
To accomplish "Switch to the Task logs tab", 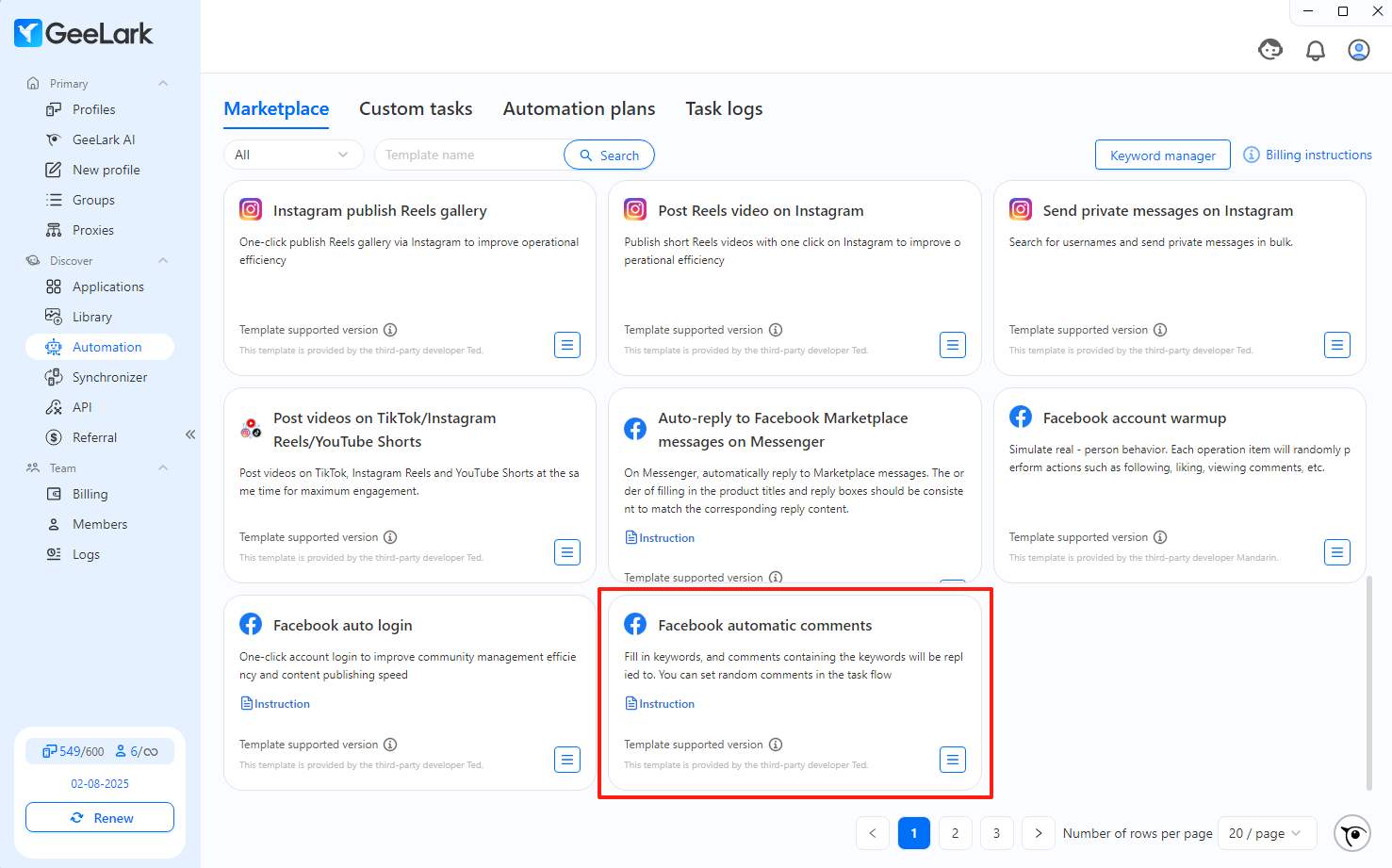I will tap(724, 108).
